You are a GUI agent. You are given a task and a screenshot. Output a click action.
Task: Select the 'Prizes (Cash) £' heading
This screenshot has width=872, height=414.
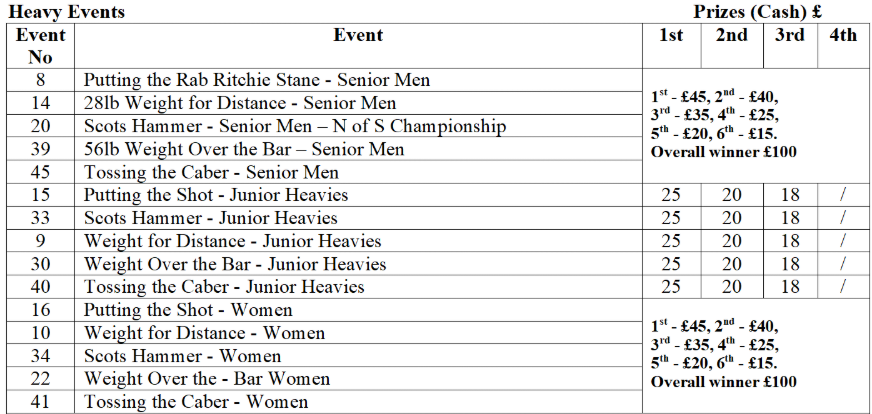click(758, 12)
